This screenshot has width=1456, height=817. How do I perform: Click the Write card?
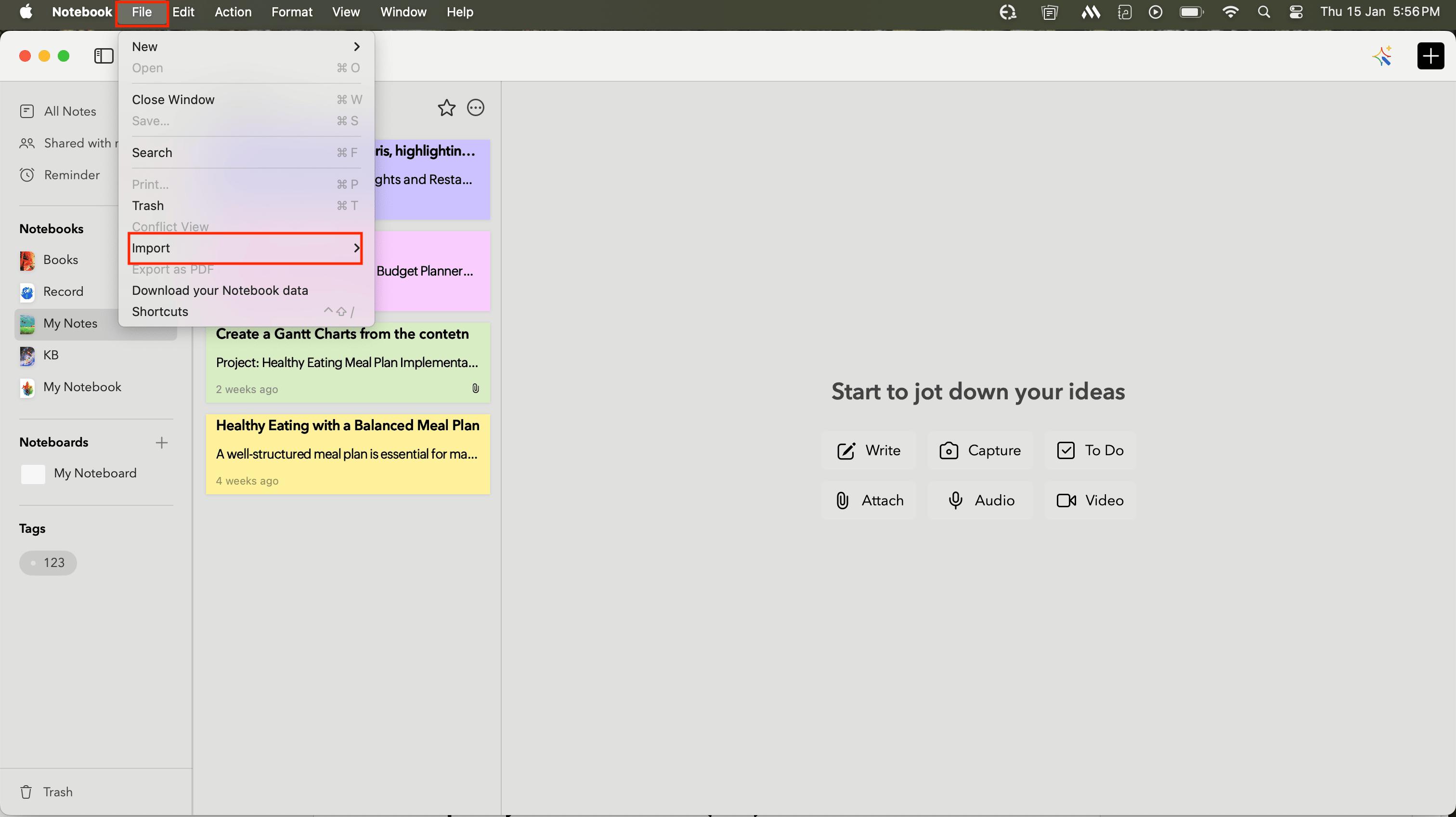click(869, 450)
